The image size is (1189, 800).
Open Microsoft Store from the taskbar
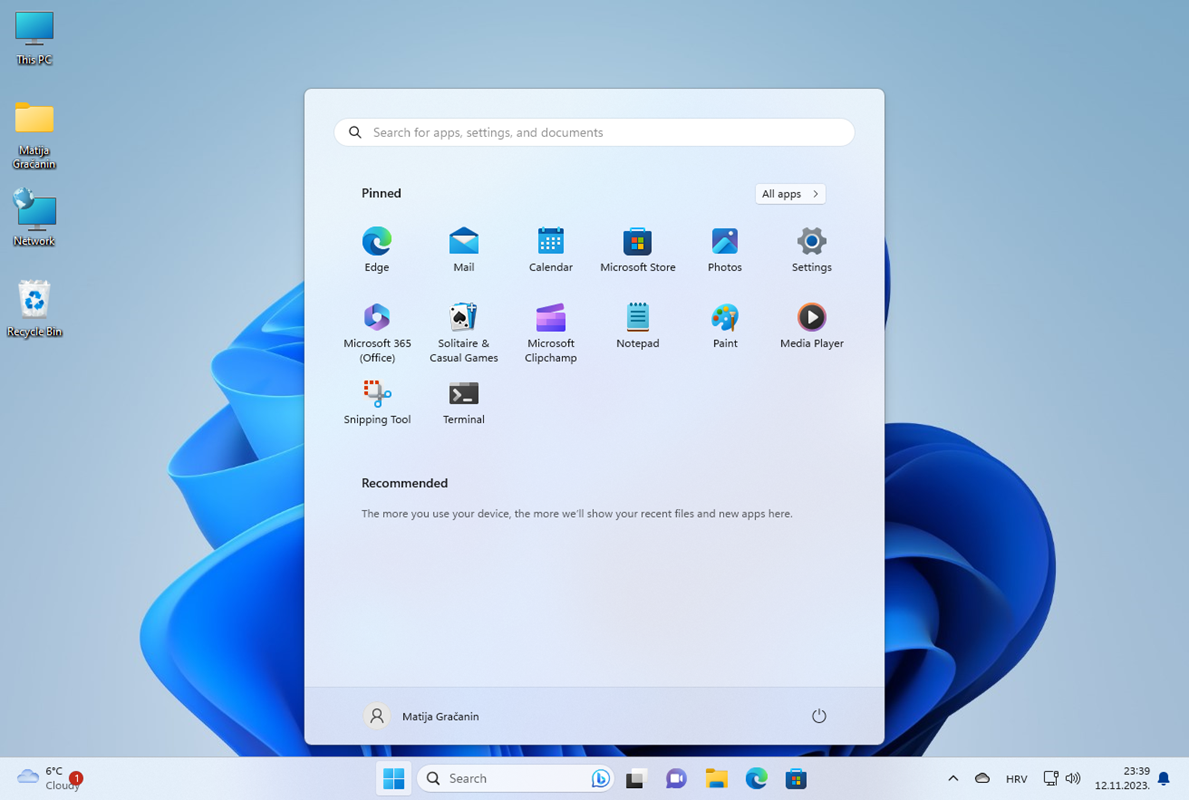point(795,778)
